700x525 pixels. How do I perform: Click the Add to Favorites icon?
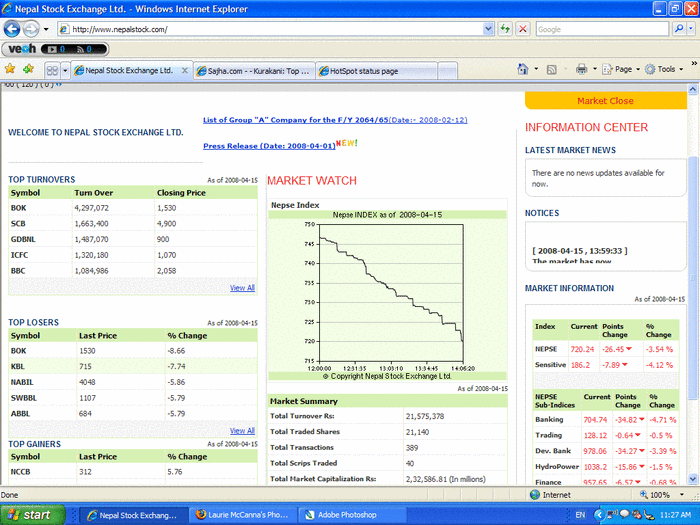28,70
